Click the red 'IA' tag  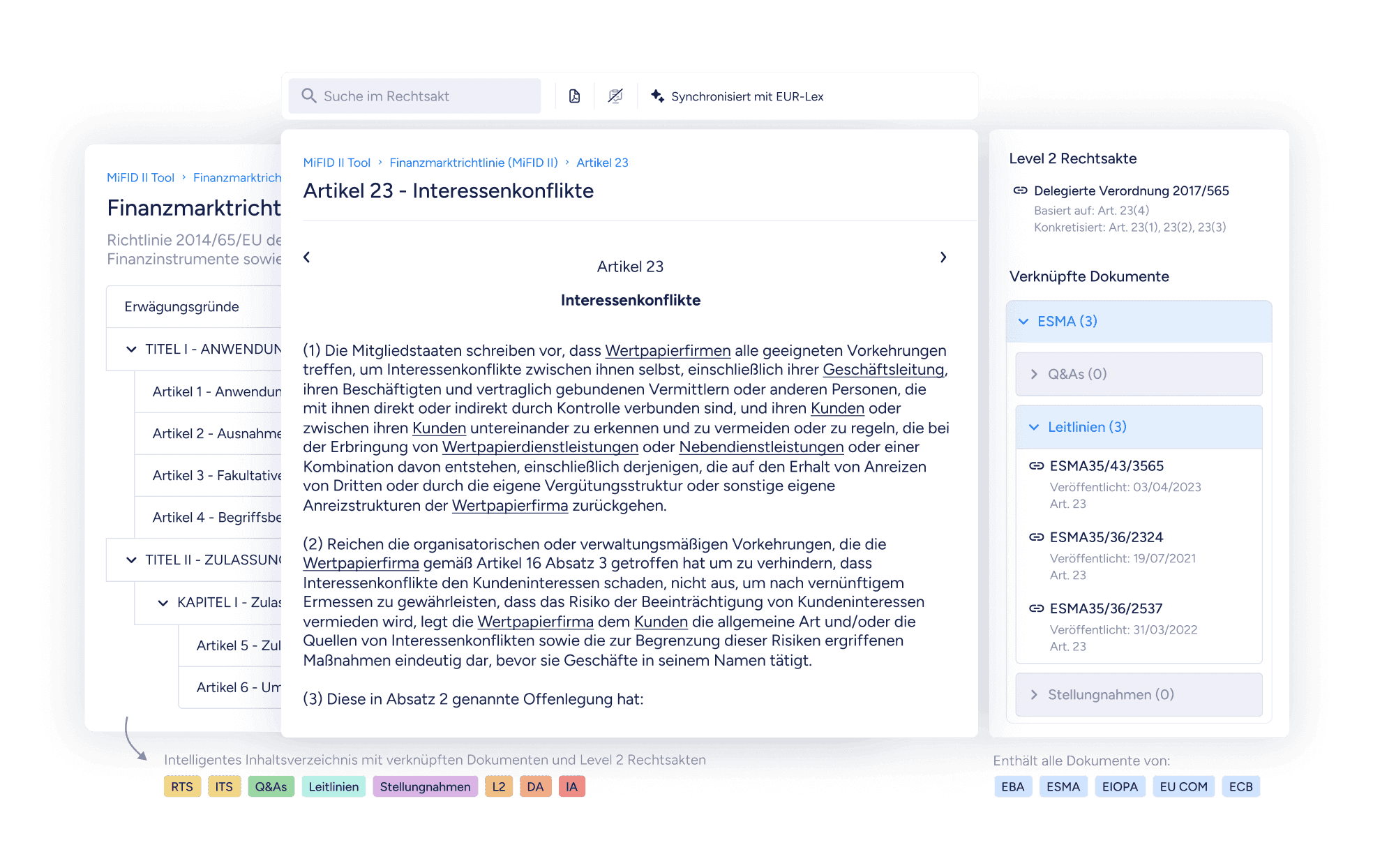[571, 786]
